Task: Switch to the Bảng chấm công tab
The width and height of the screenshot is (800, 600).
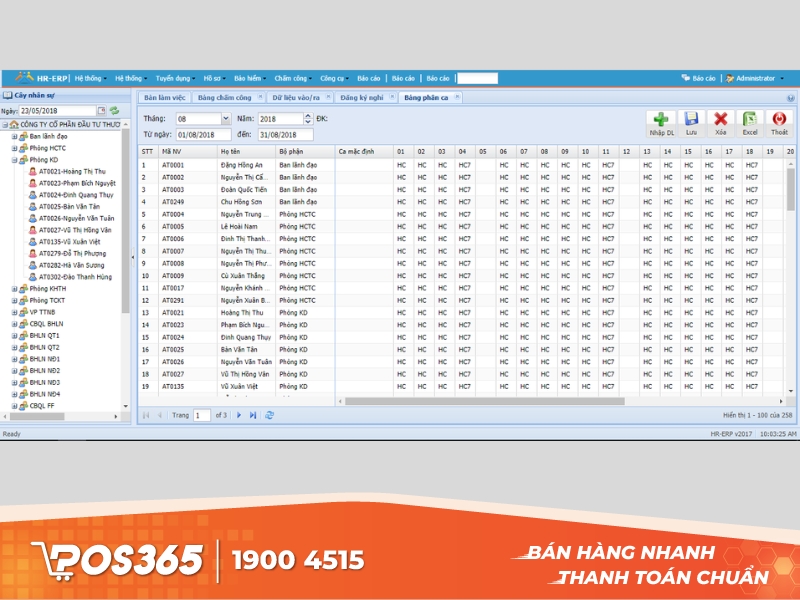Action: (224, 98)
